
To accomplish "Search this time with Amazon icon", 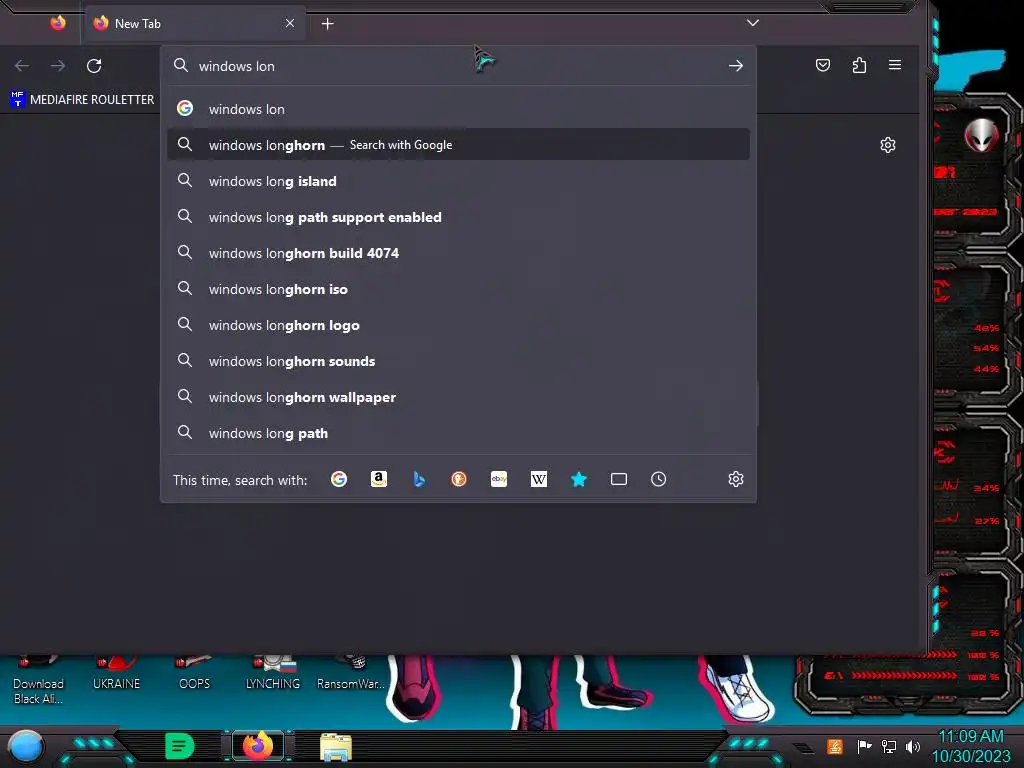I will (x=379, y=479).
